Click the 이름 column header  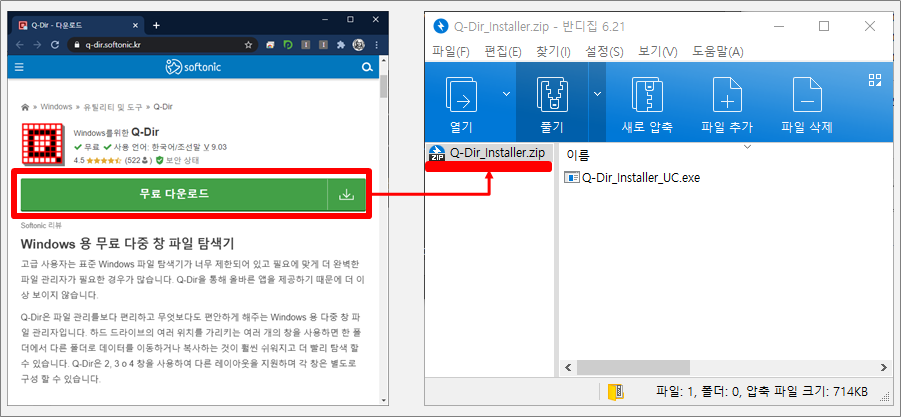578,155
